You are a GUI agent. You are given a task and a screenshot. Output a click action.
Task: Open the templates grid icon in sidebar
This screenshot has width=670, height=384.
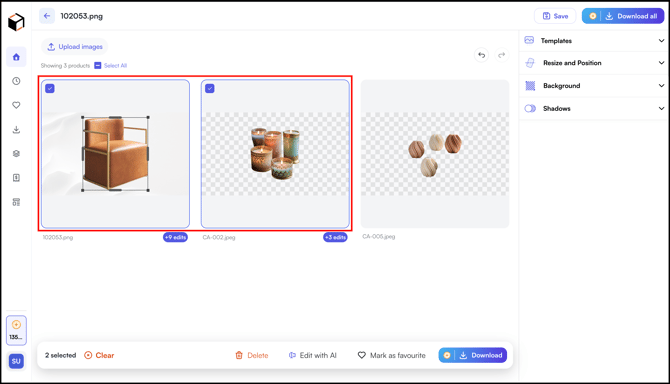[16, 202]
